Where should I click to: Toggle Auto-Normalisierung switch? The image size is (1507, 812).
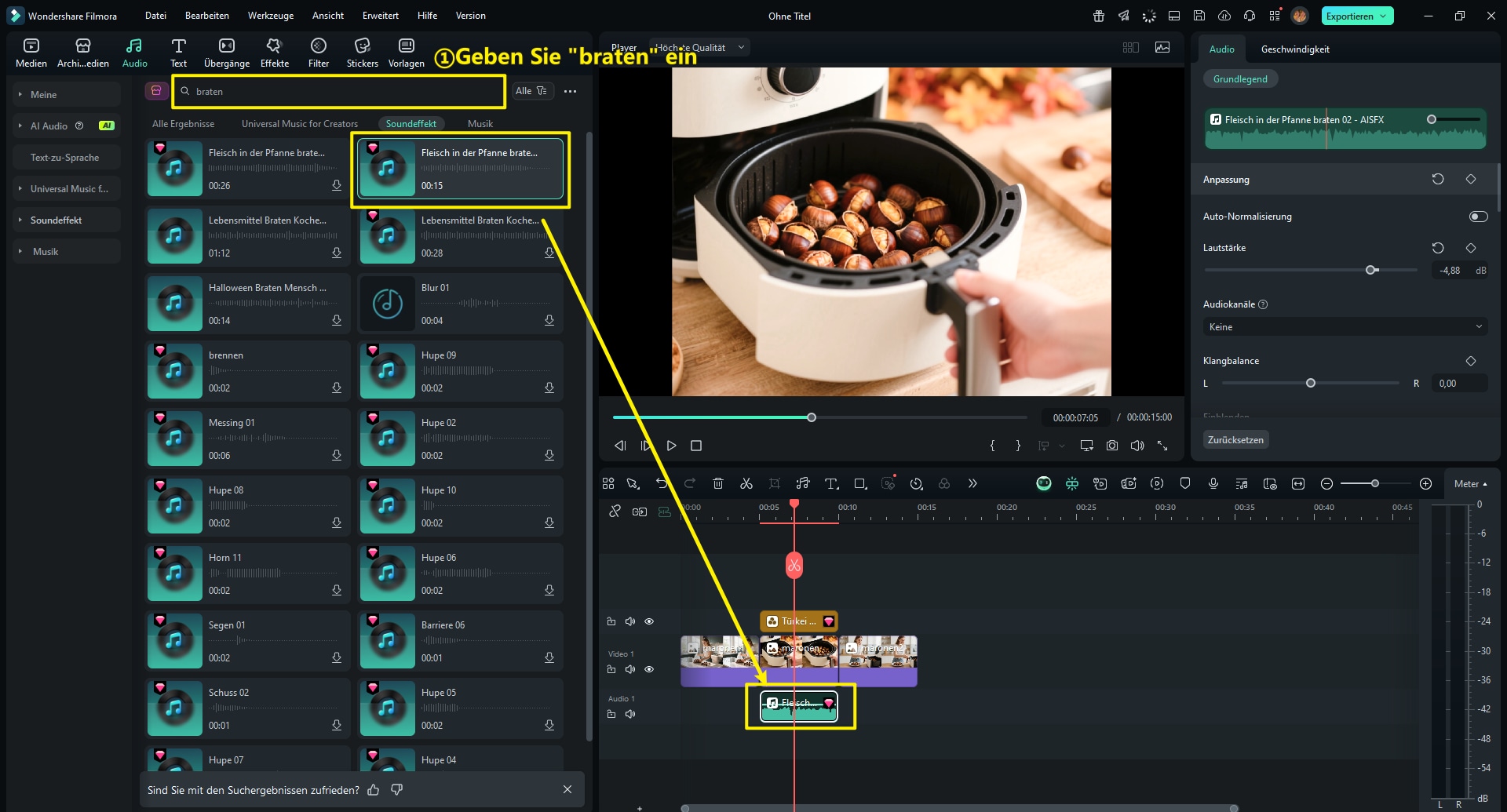tap(1478, 217)
